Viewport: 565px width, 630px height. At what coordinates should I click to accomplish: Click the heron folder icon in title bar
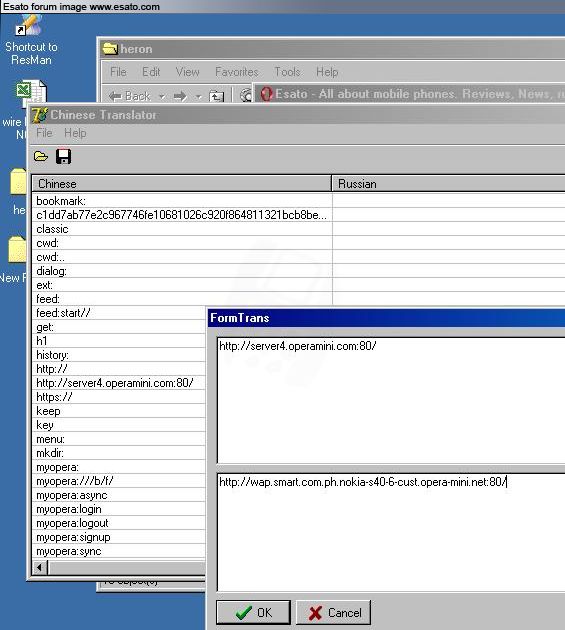pos(110,49)
